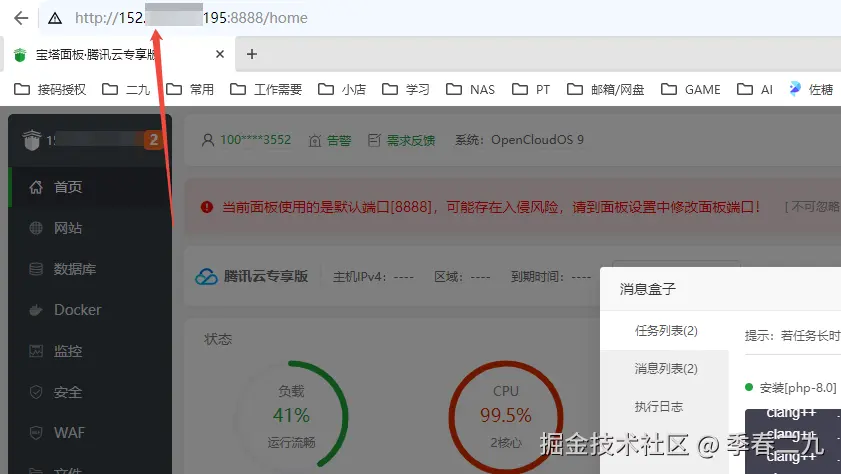Go to 首页 in the sidebar
The height and width of the screenshot is (474, 841).
(x=90, y=187)
